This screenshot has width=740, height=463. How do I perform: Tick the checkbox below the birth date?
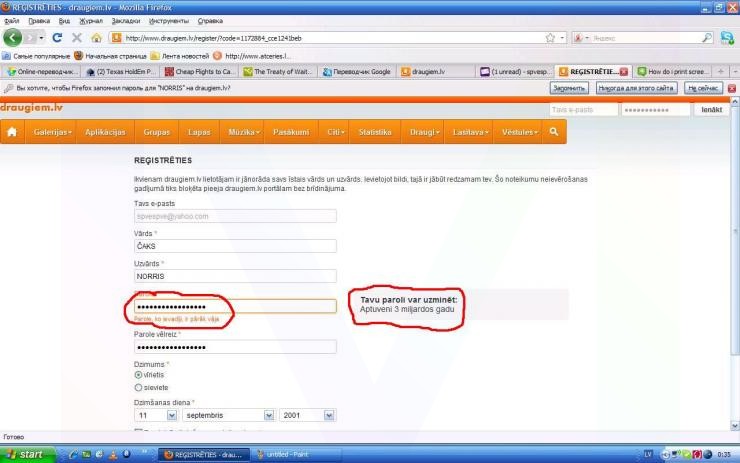click(x=138, y=431)
